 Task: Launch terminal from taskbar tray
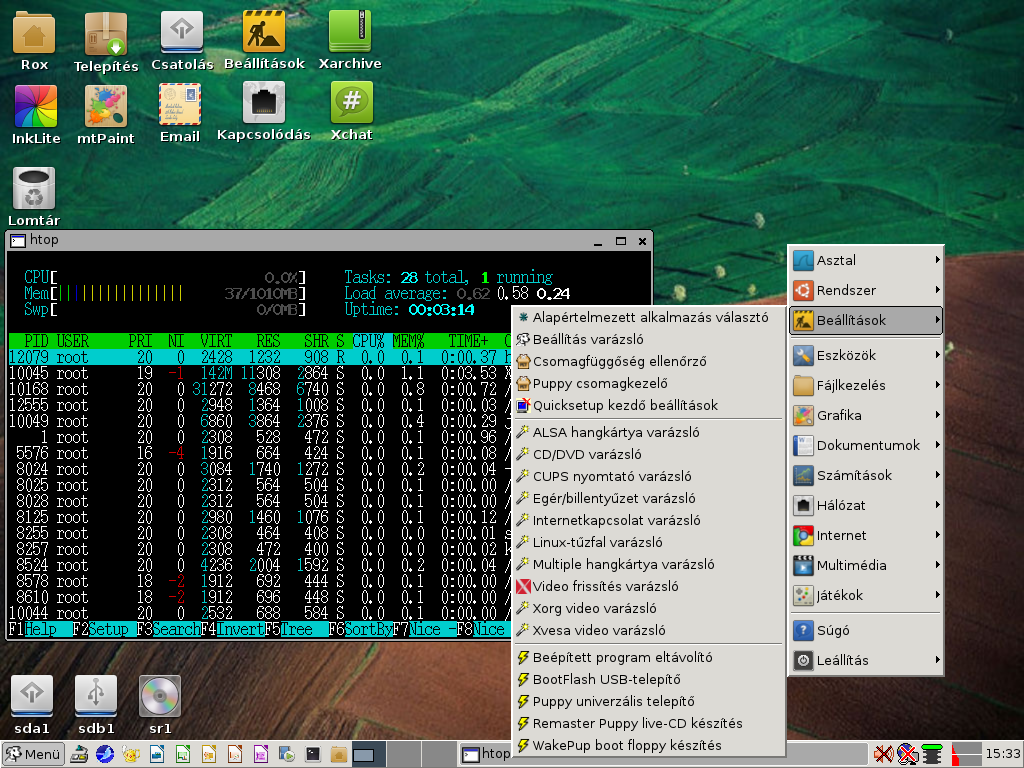coord(313,754)
